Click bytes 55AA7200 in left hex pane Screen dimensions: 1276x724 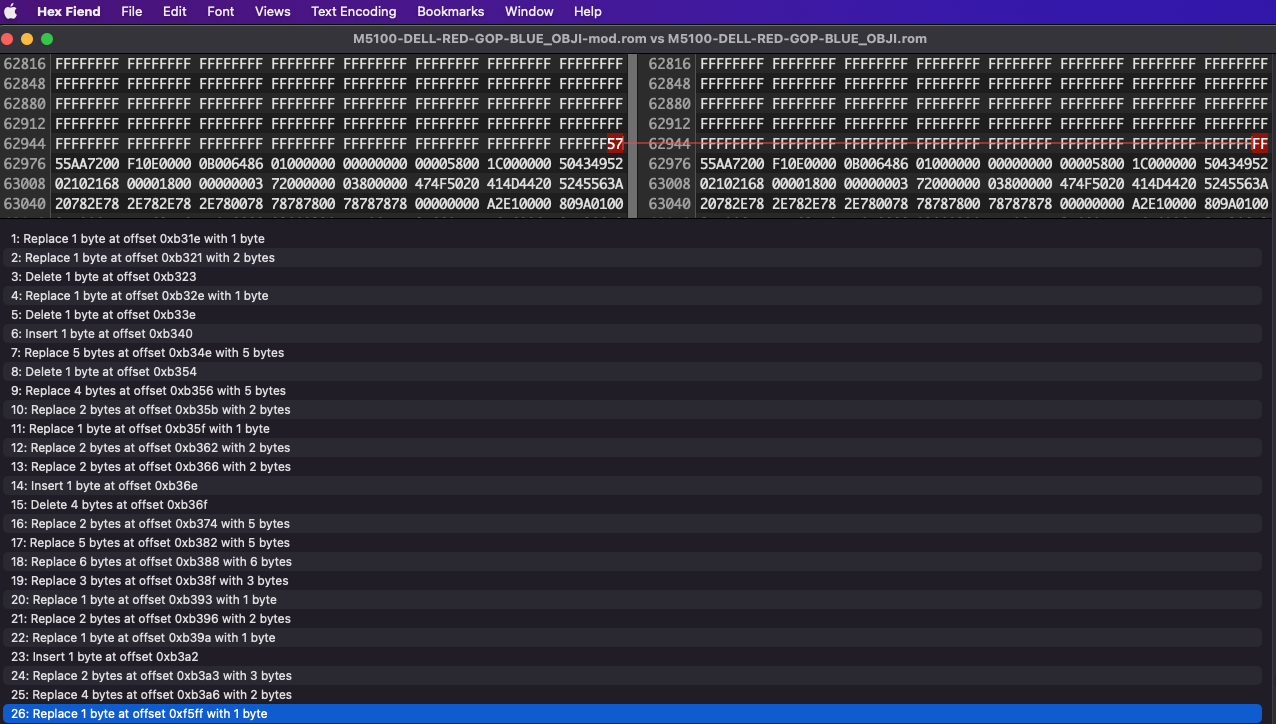tap(87, 164)
